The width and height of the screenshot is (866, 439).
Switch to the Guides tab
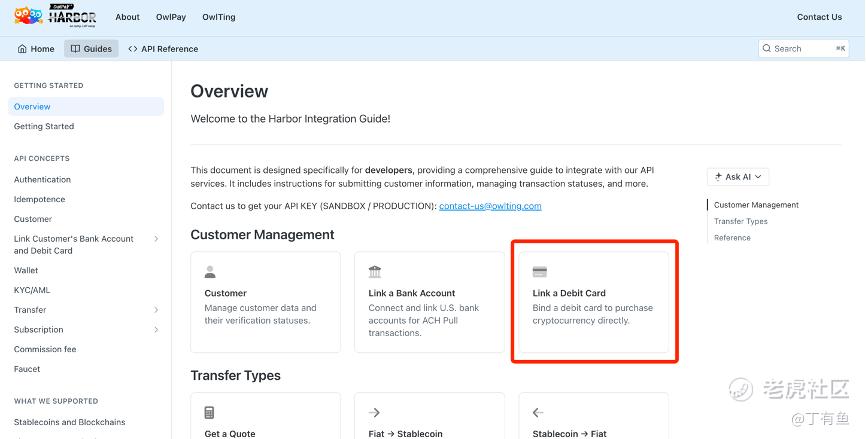tap(91, 49)
